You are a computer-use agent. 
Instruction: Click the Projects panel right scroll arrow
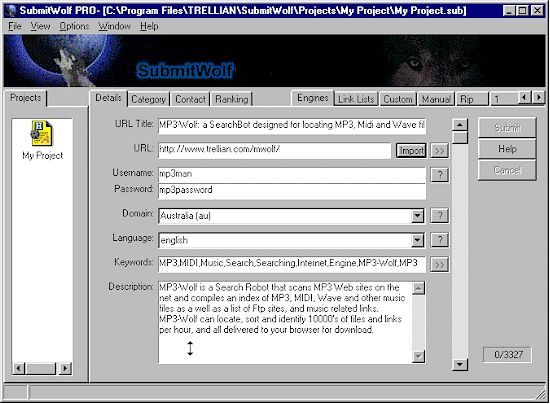click(x=65, y=369)
